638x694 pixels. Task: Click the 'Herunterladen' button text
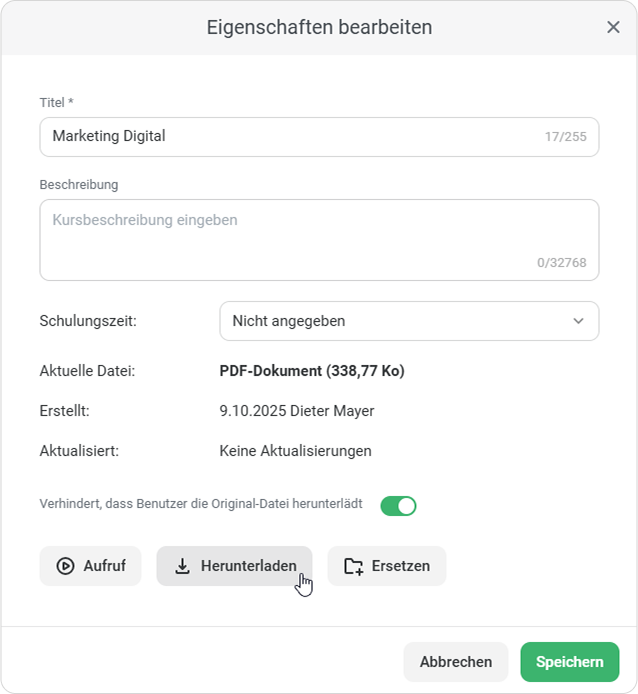click(248, 566)
